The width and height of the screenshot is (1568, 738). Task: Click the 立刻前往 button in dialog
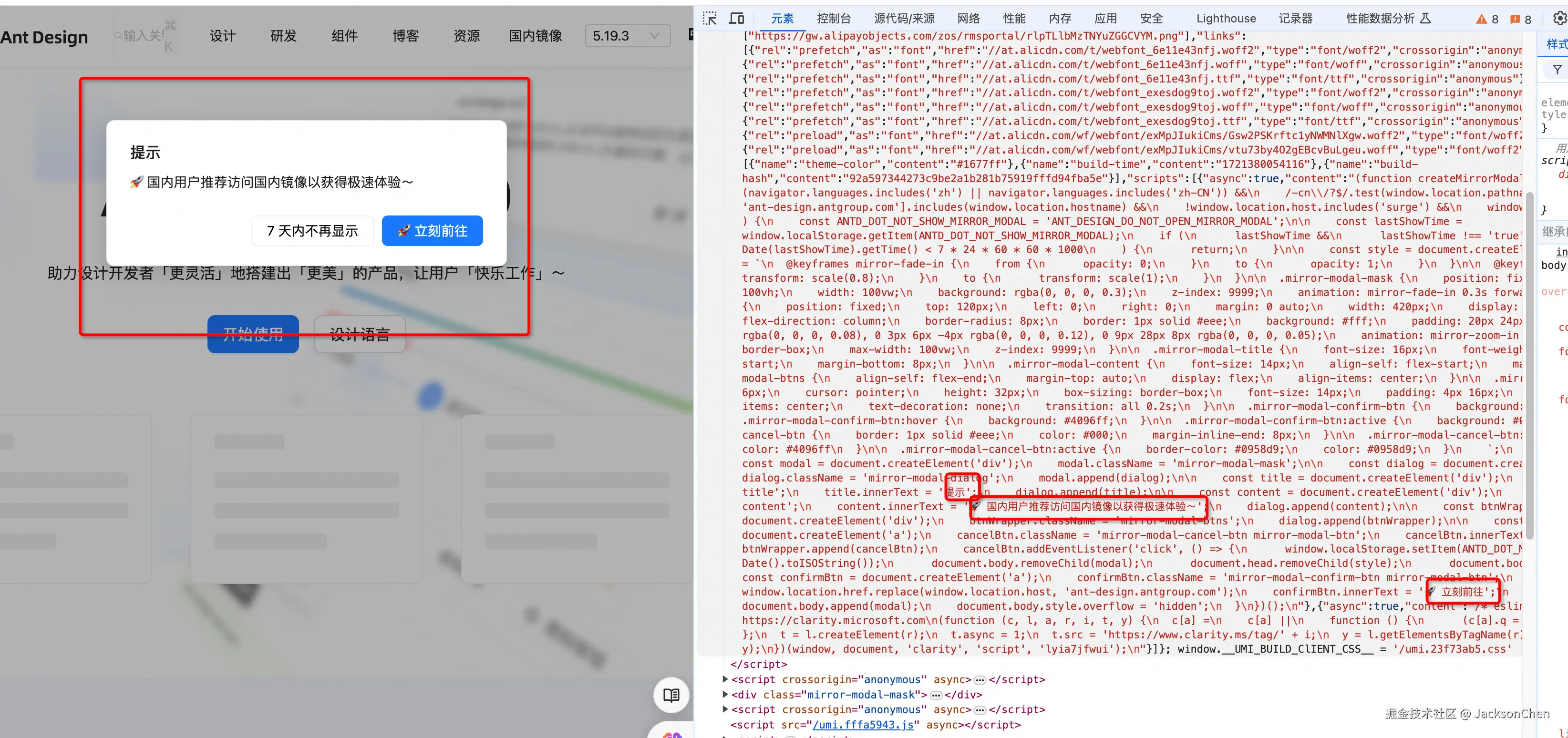click(432, 231)
